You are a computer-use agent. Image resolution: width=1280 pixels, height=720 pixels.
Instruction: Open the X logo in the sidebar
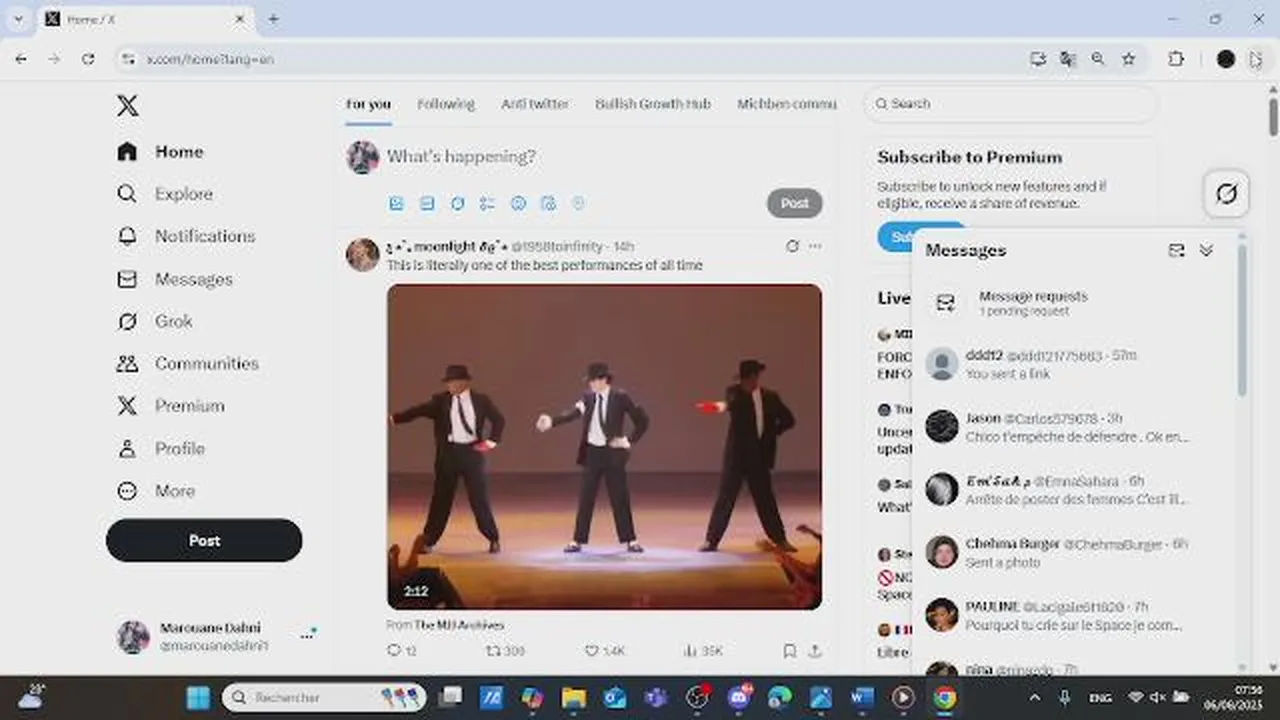(x=128, y=105)
